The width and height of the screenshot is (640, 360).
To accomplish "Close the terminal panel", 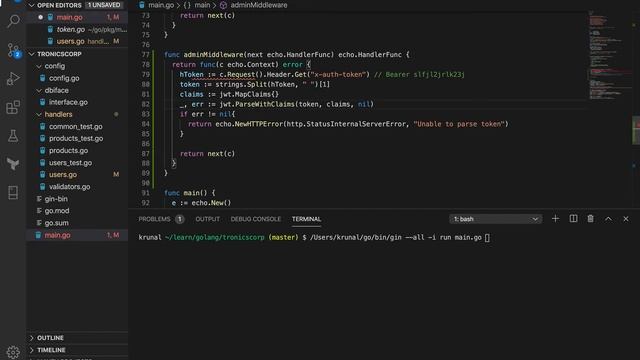I will 626,219.
